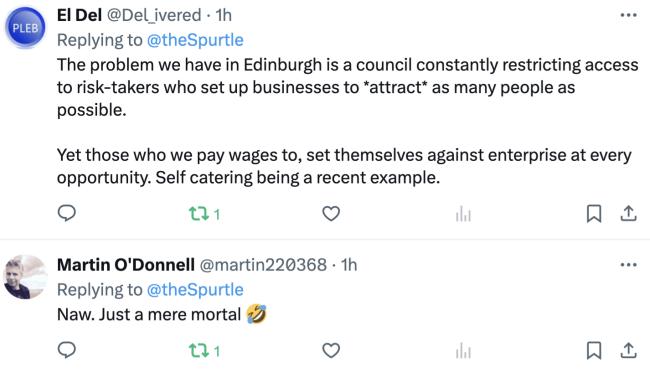Screen dimensions: 650x373
Task: Share Martin O'Donnell's tweet
Action: coord(628,351)
